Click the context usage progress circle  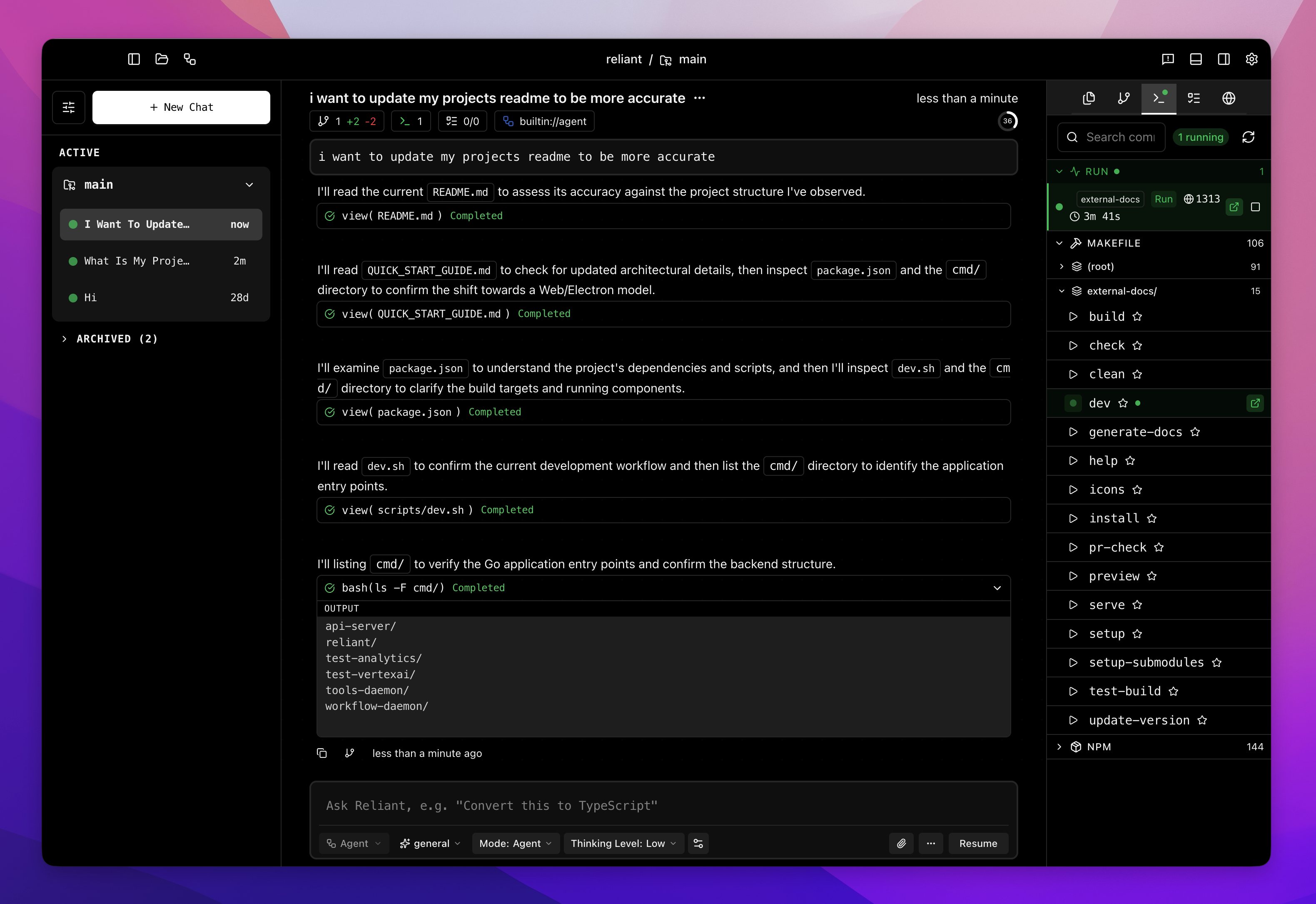click(x=1008, y=121)
